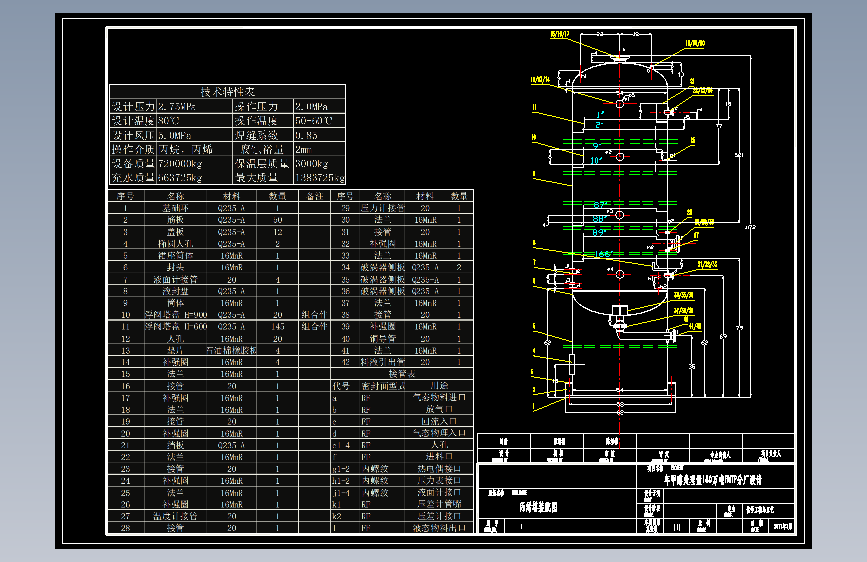Select the 设计压力 label cell
Viewport: 867px width, 562px height.
[x=132, y=106]
